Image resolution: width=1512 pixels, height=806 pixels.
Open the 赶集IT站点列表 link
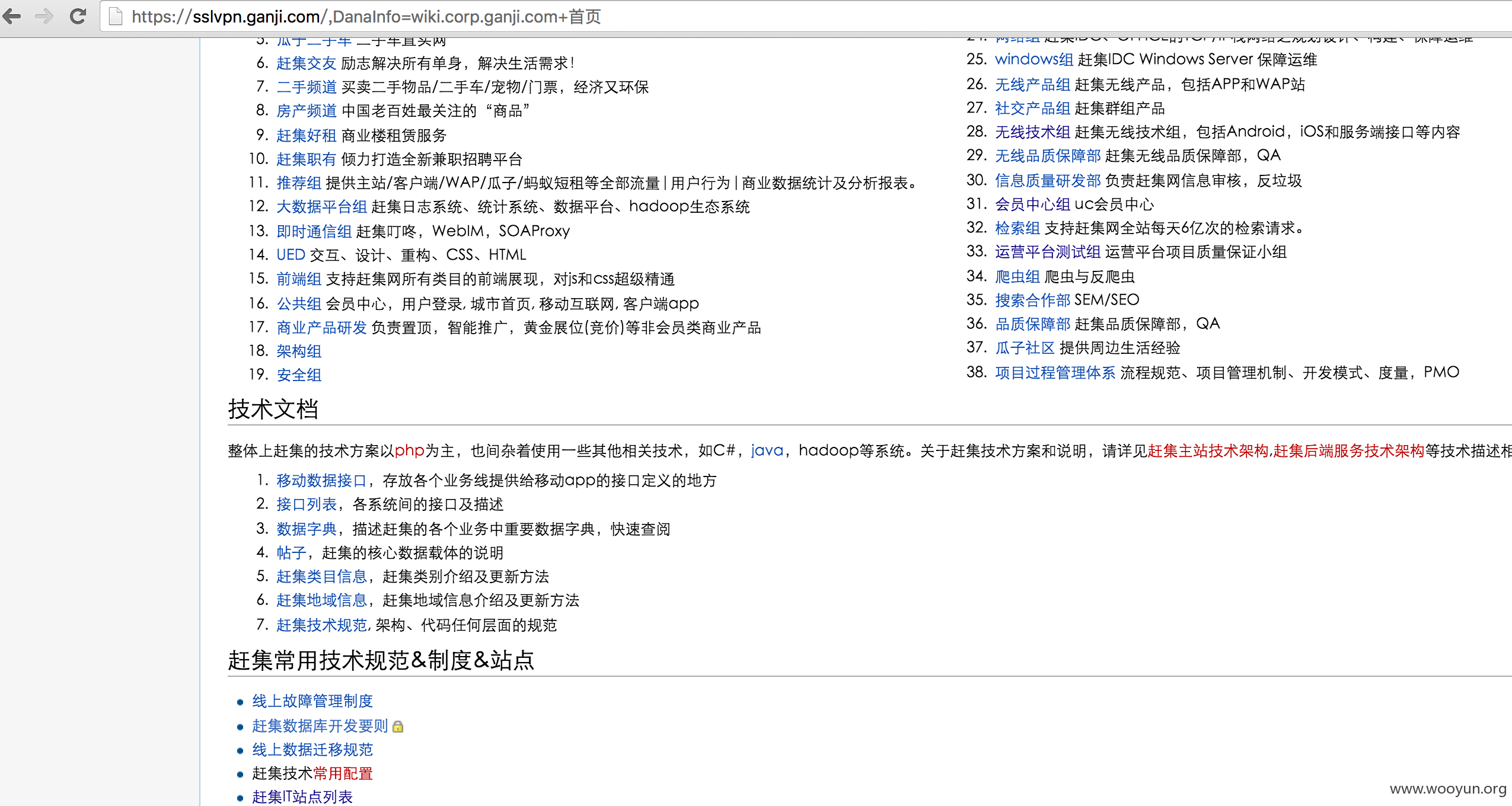(302, 797)
